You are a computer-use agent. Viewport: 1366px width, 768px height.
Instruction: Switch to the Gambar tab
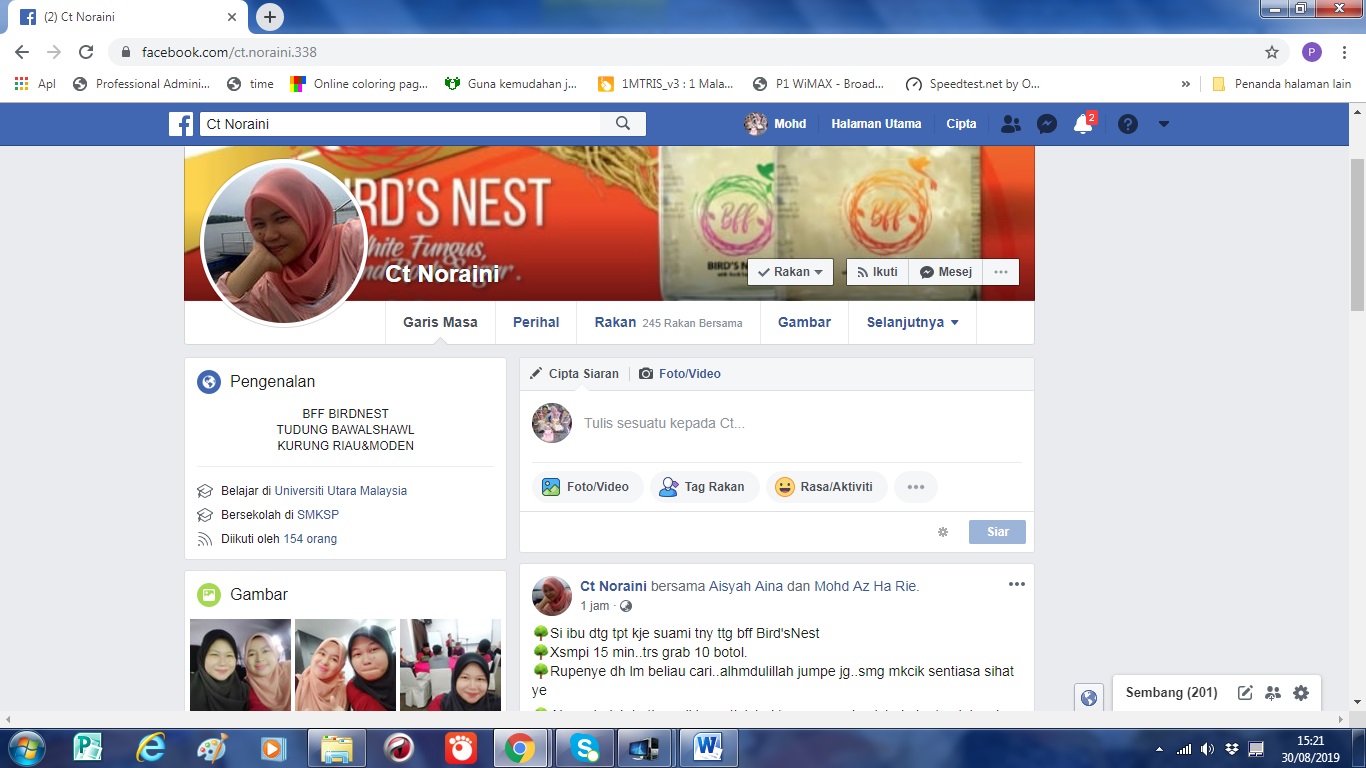(x=804, y=322)
